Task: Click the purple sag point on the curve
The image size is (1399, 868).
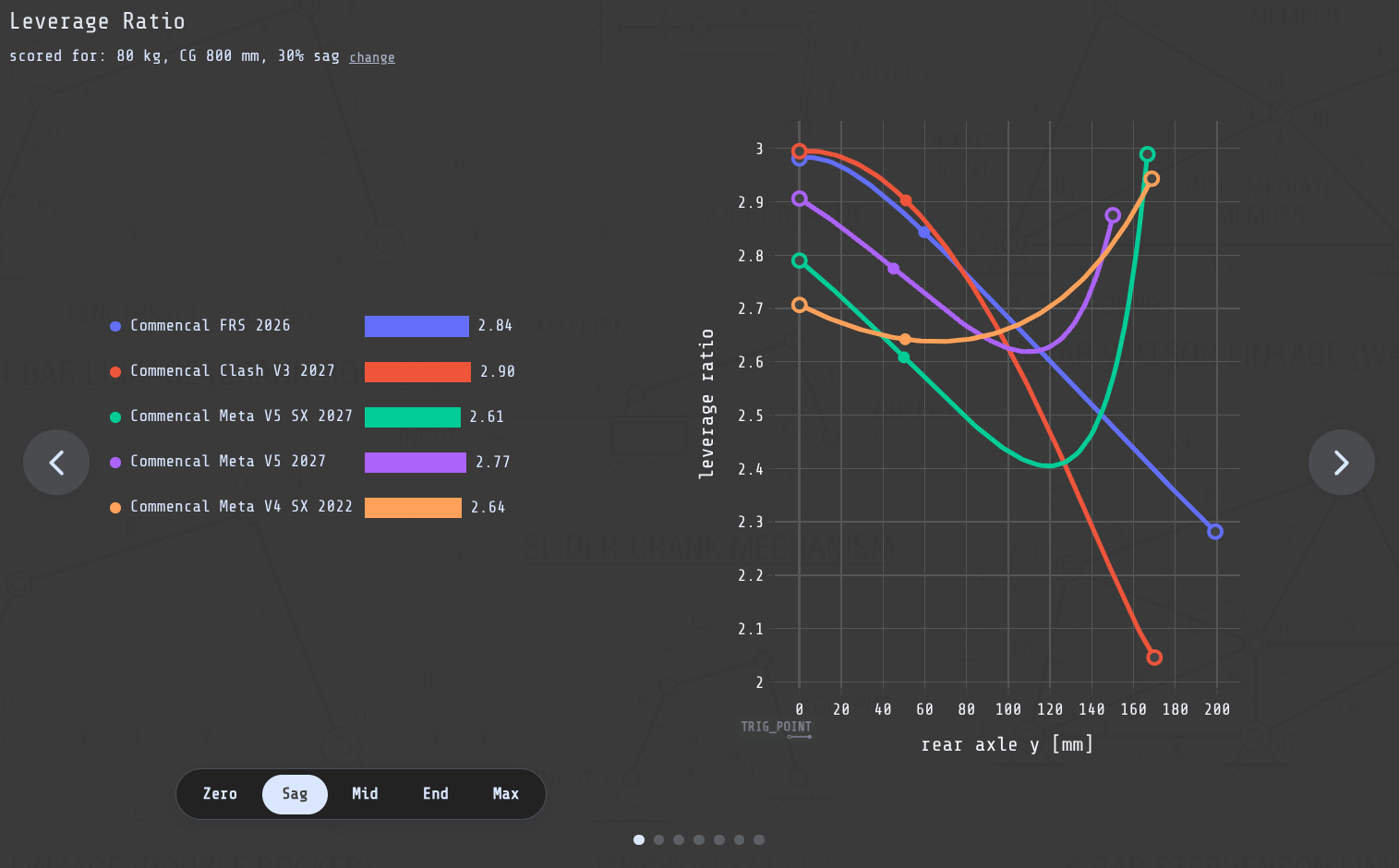Action: [894, 269]
